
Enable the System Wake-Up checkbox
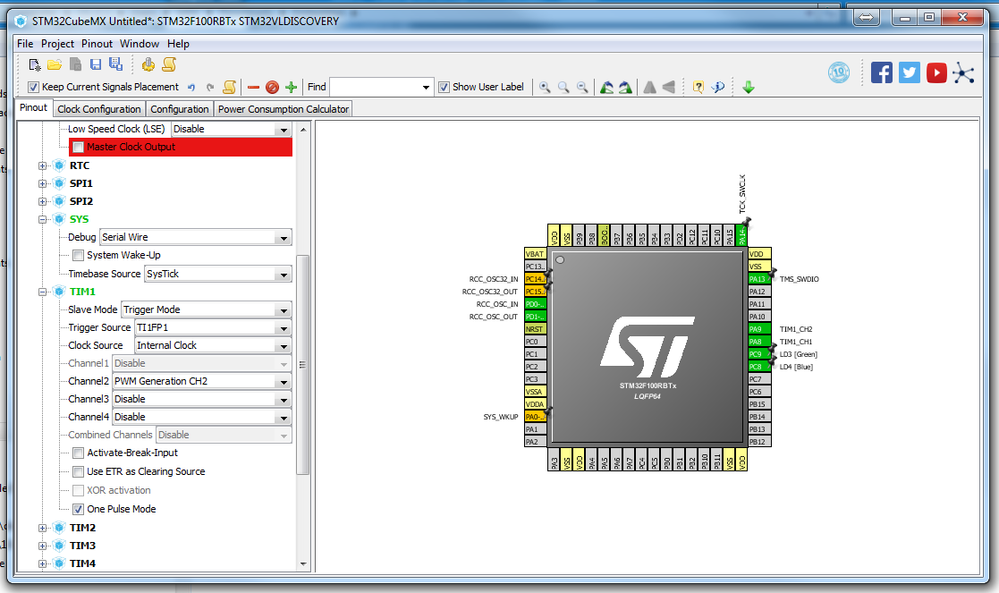click(x=78, y=255)
